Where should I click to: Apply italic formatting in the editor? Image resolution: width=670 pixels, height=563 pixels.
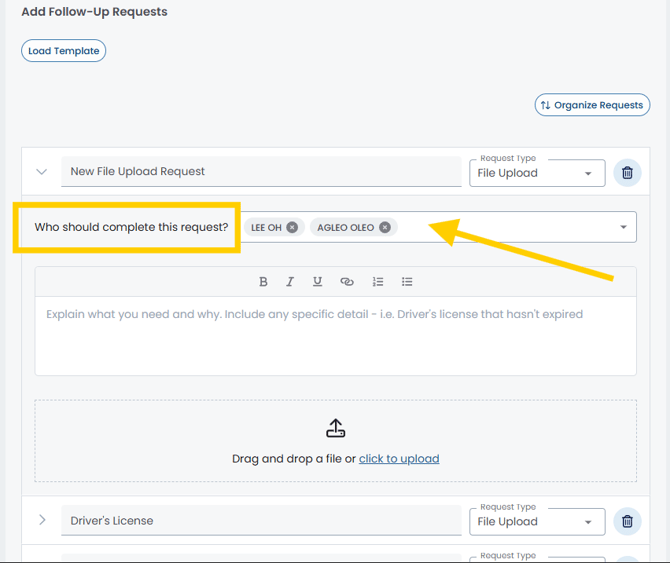[290, 282]
